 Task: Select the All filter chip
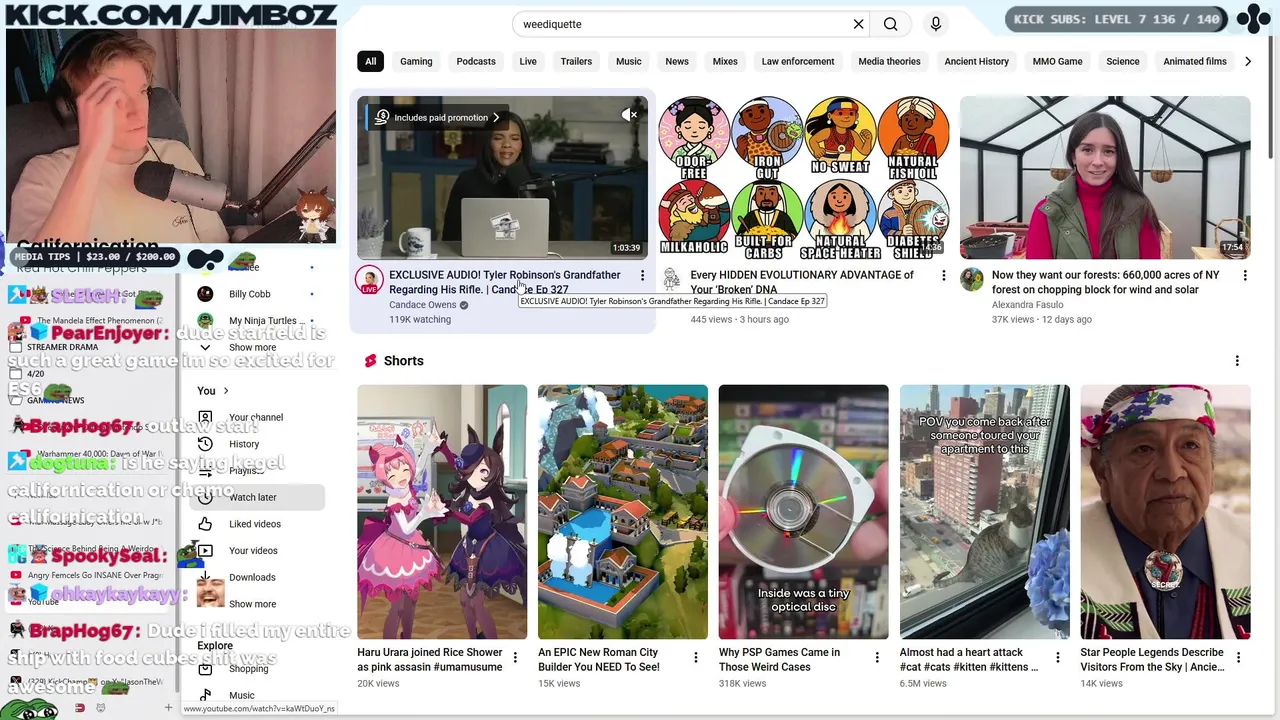[x=370, y=62]
